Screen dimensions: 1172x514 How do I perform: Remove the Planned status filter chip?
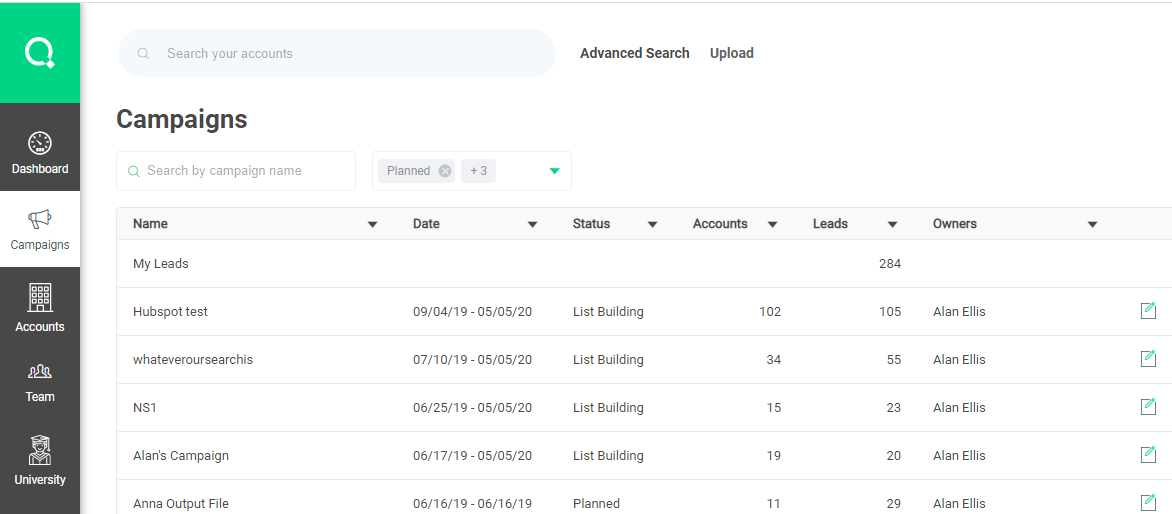point(445,171)
